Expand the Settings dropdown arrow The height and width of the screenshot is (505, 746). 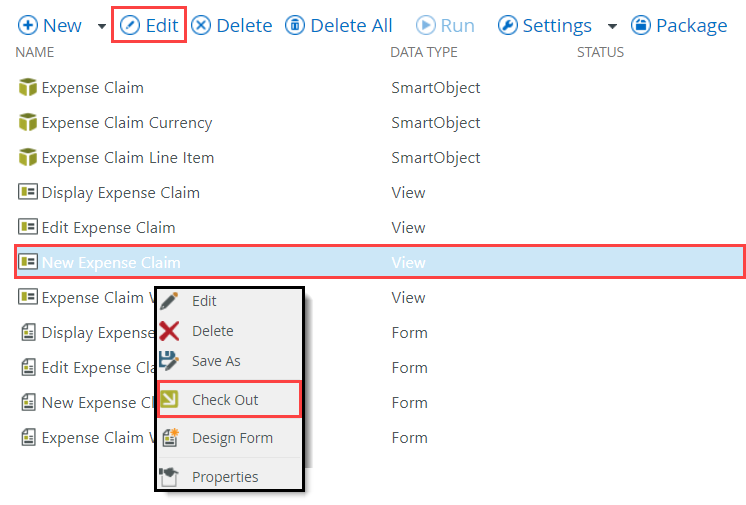(612, 26)
